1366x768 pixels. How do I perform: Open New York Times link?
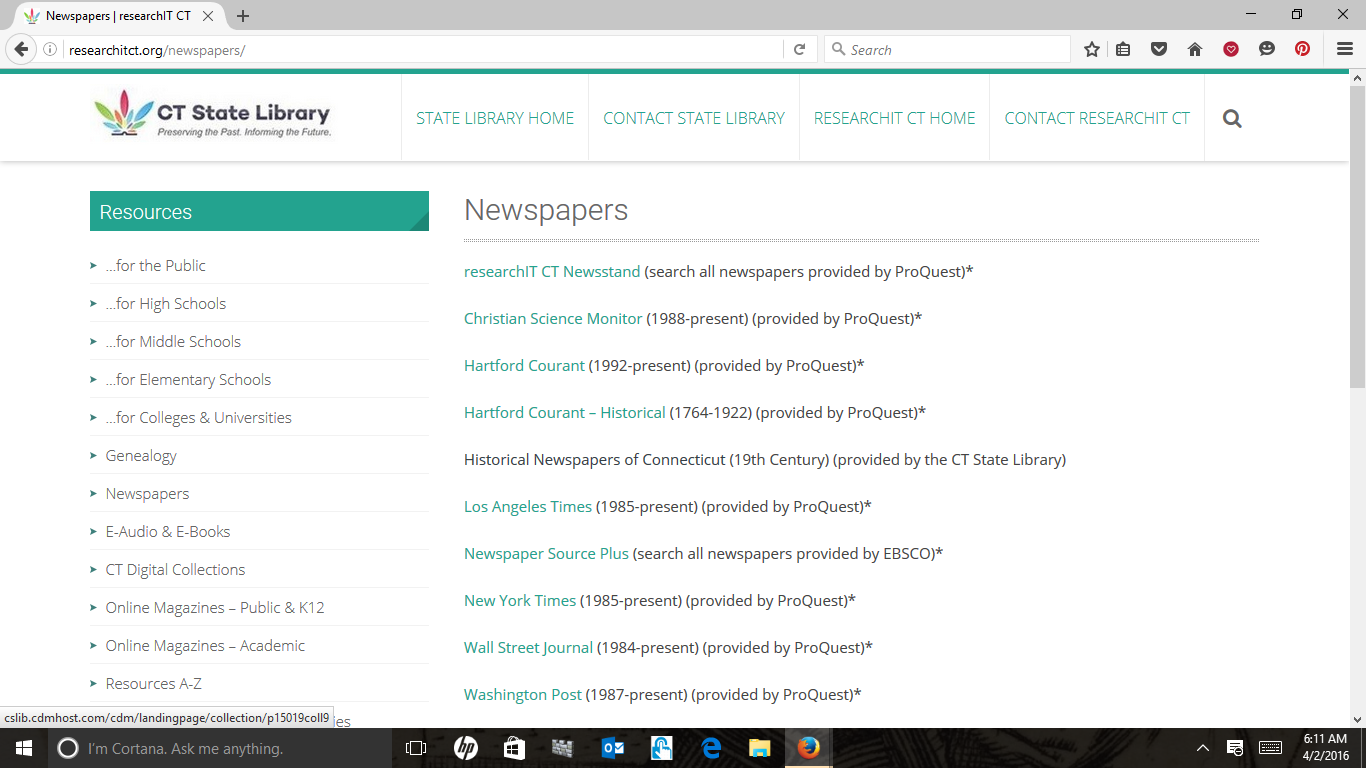click(520, 600)
